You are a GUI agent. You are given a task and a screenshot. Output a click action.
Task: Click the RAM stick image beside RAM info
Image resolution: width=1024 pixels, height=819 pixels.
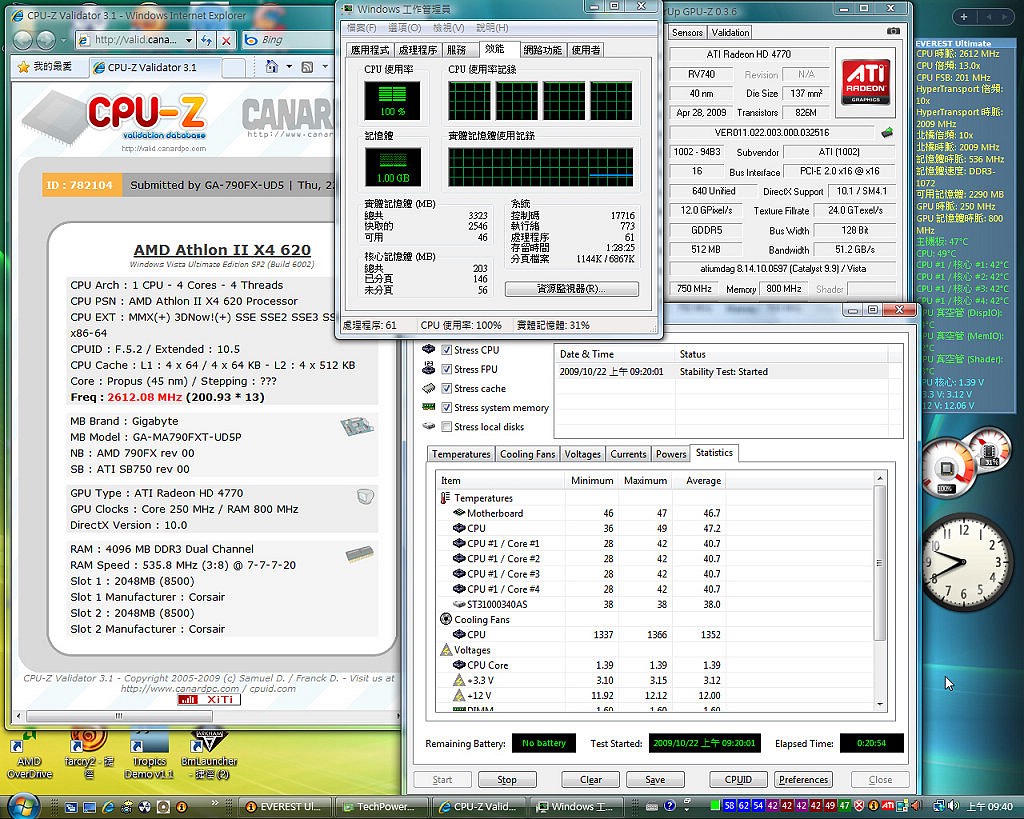pos(359,554)
